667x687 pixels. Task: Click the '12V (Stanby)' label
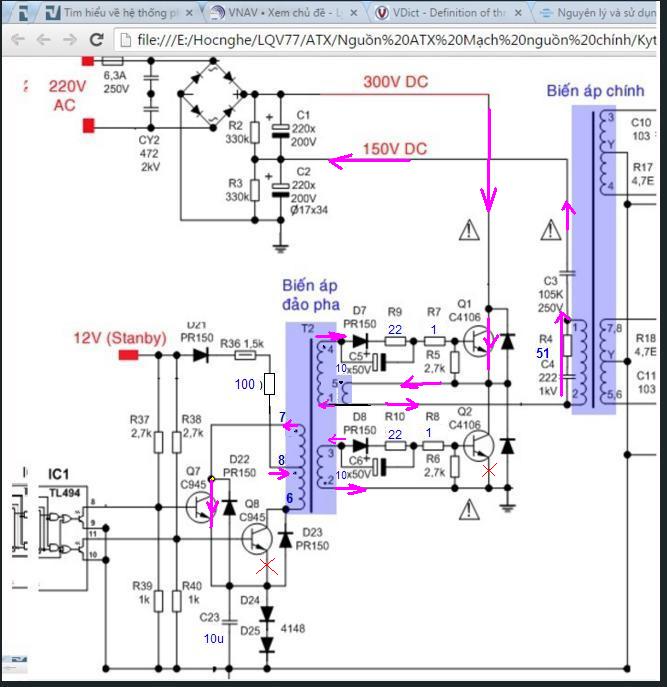click(x=120, y=338)
